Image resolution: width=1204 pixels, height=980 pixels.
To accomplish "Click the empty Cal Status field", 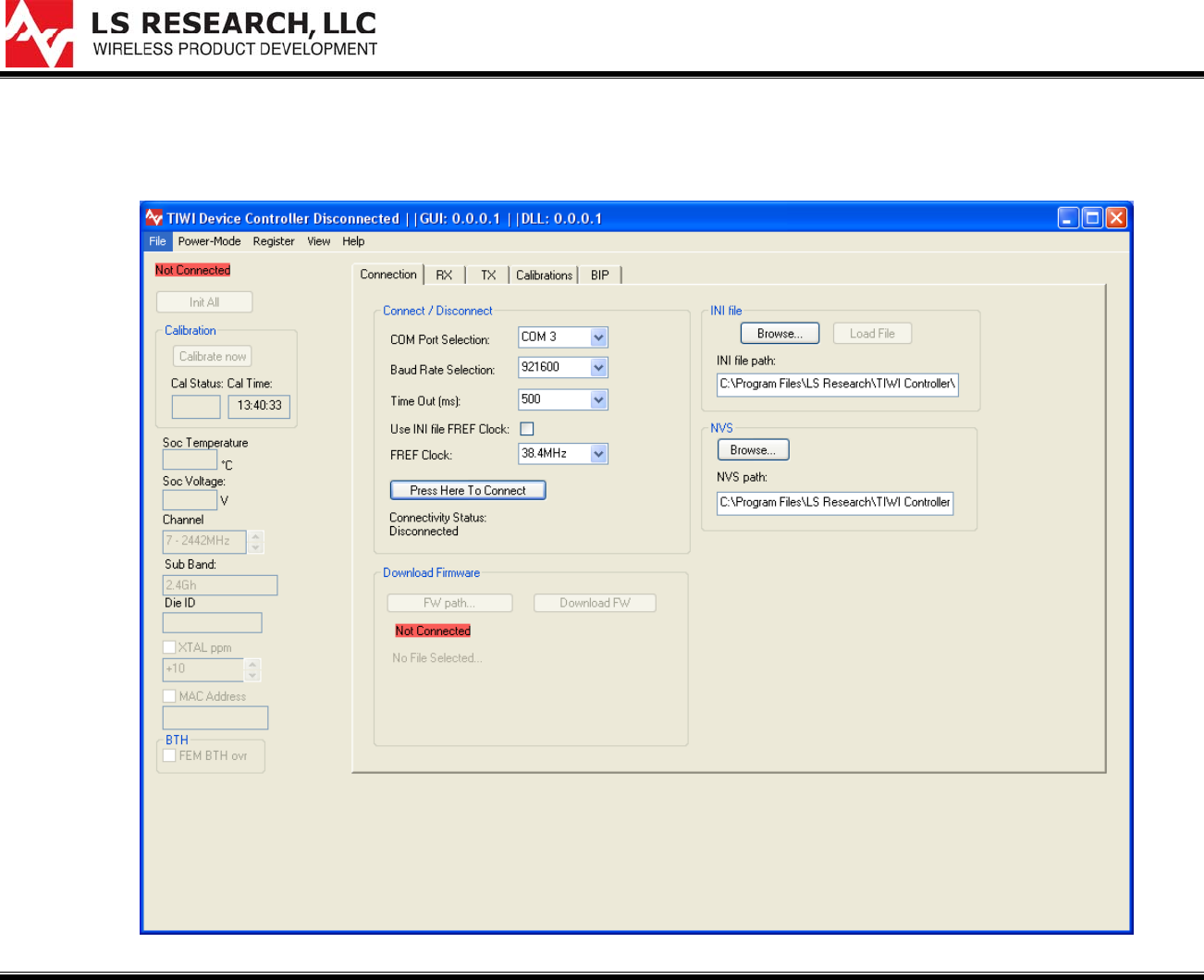I will tap(196, 407).
